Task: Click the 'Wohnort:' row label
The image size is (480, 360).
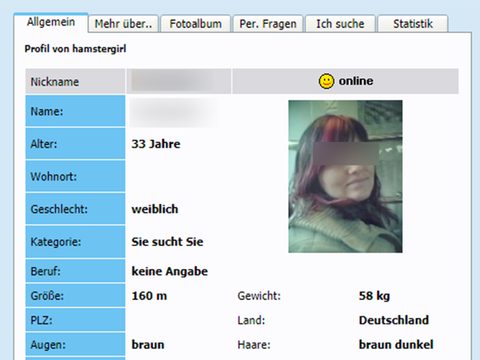Action: [x=53, y=176]
